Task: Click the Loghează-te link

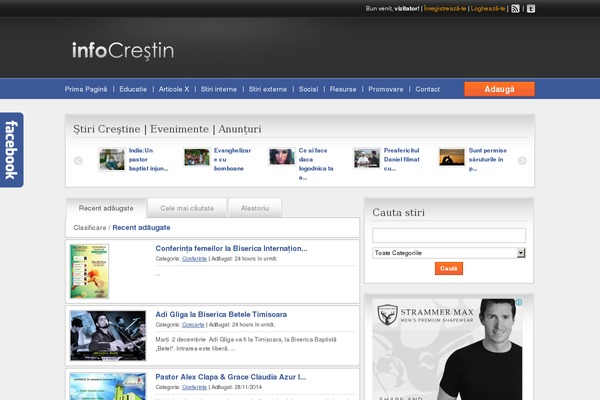Action: [x=488, y=8]
